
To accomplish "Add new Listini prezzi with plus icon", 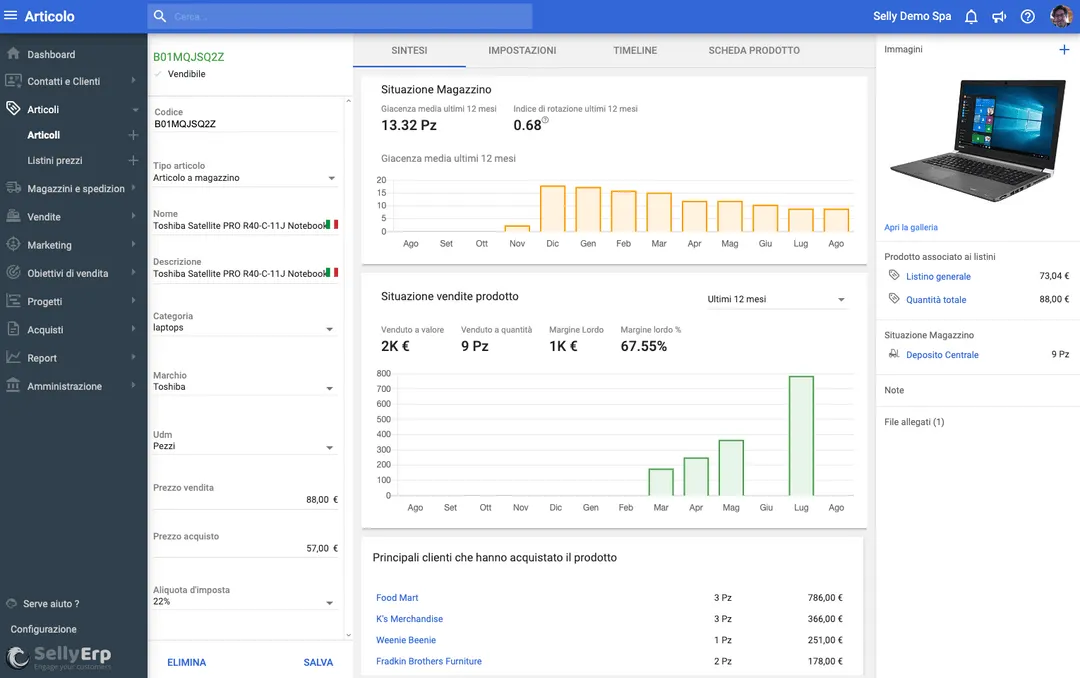I will coord(134,161).
